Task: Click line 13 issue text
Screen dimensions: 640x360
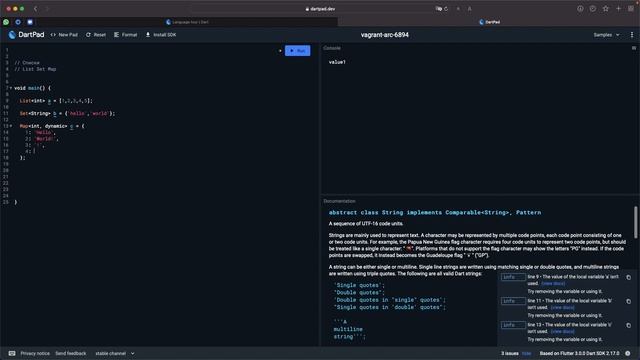Action: (570, 328)
